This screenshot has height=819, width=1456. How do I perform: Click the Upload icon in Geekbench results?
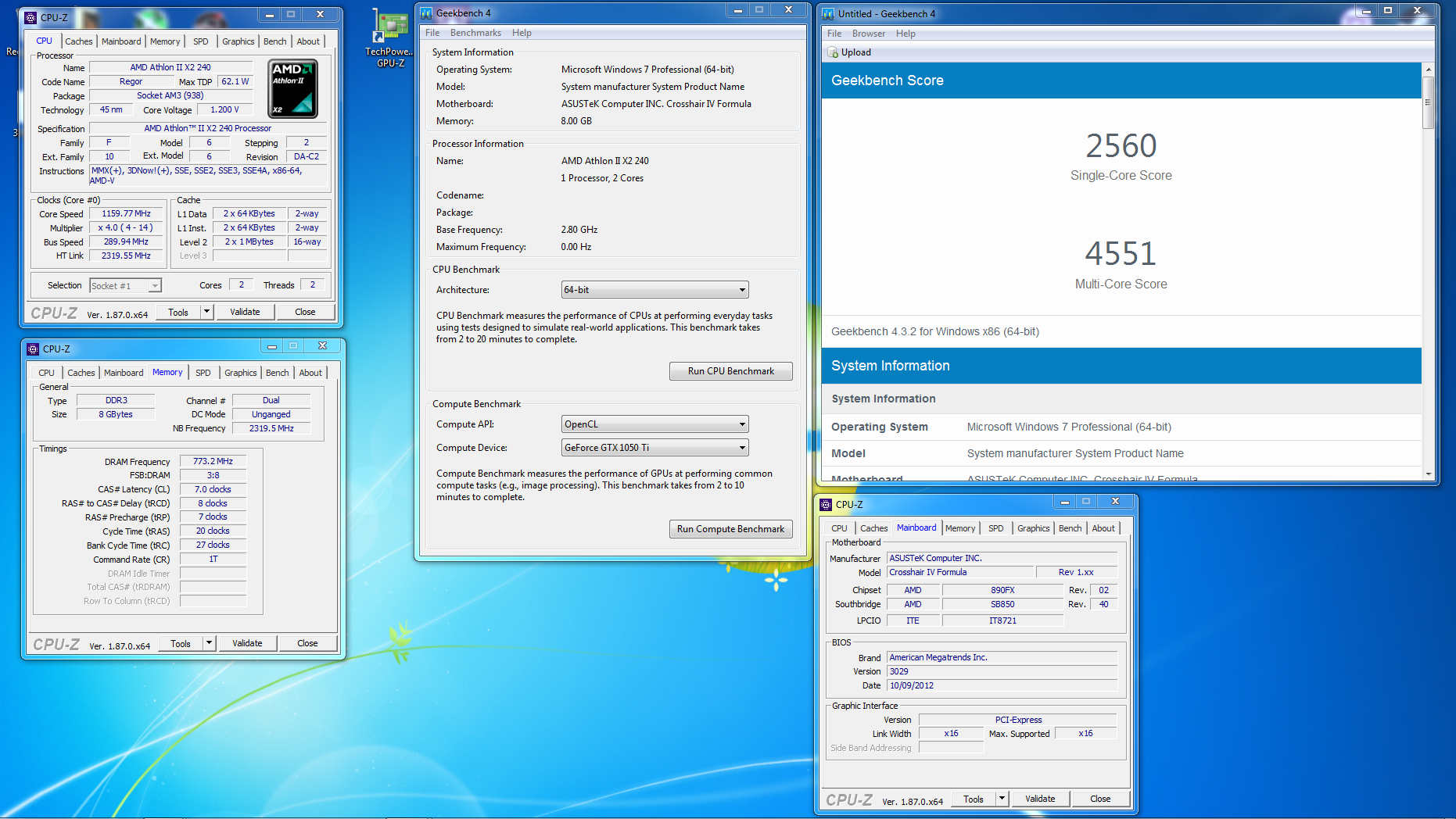[x=834, y=52]
